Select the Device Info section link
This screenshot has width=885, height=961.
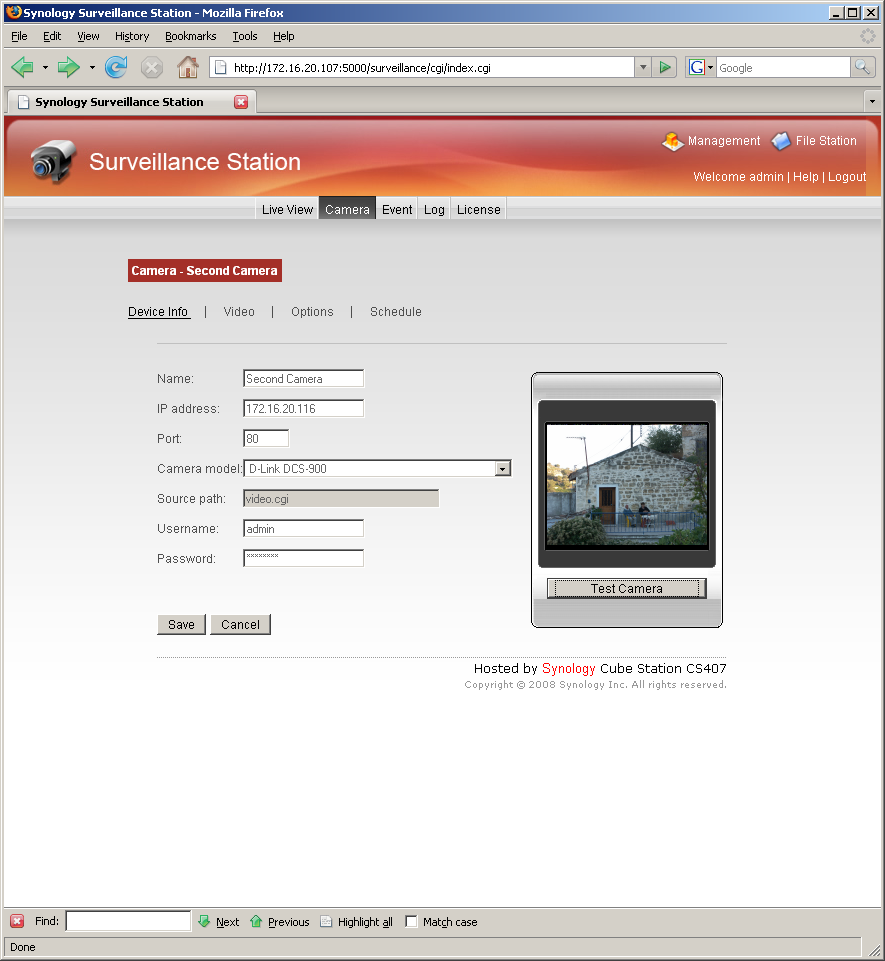pyautogui.click(x=158, y=311)
